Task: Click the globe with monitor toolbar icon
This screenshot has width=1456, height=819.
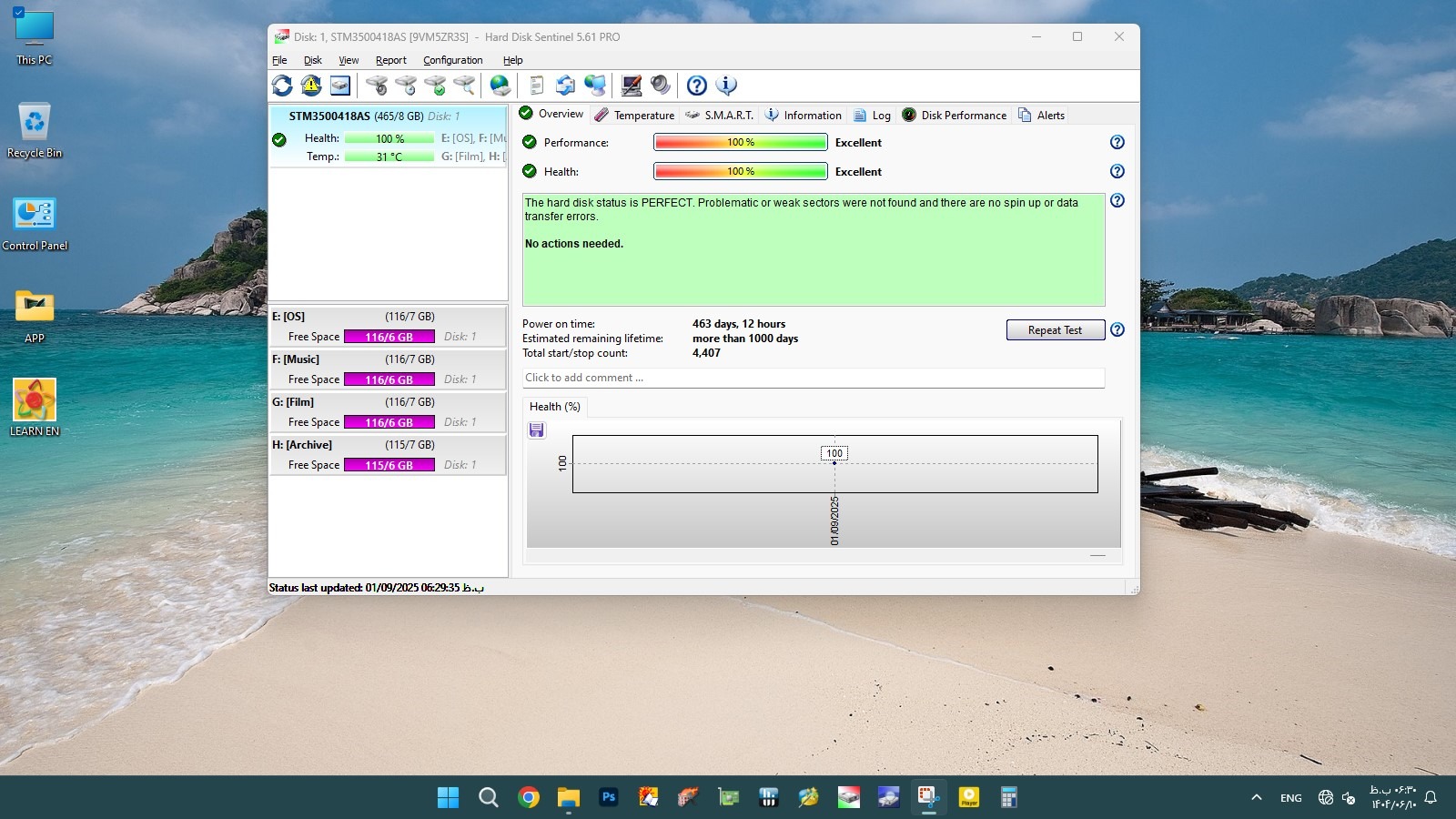Action: point(594,86)
